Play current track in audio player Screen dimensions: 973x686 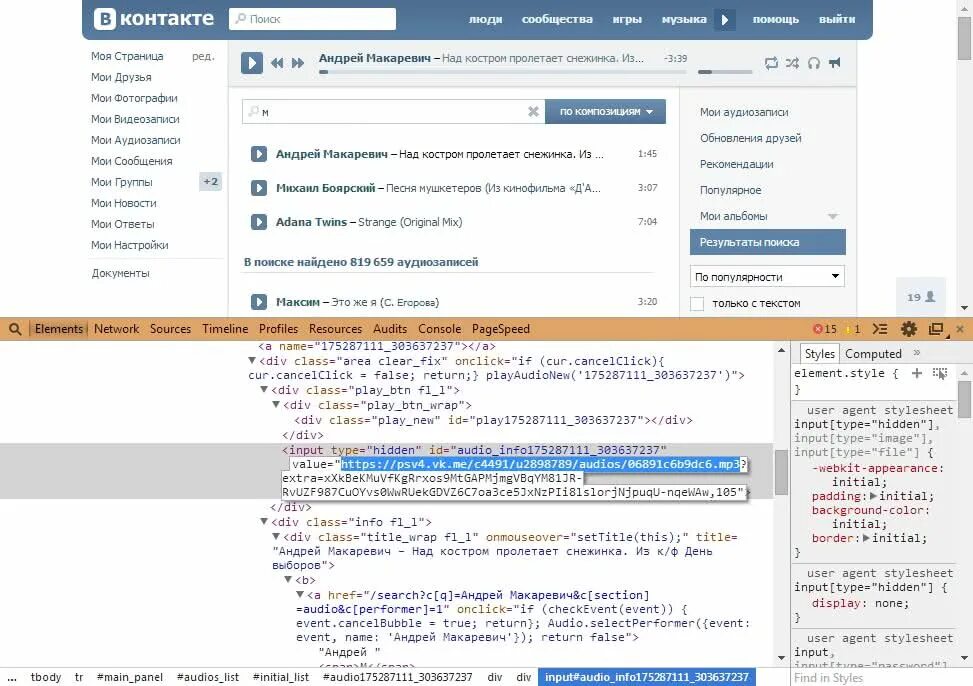(x=252, y=63)
